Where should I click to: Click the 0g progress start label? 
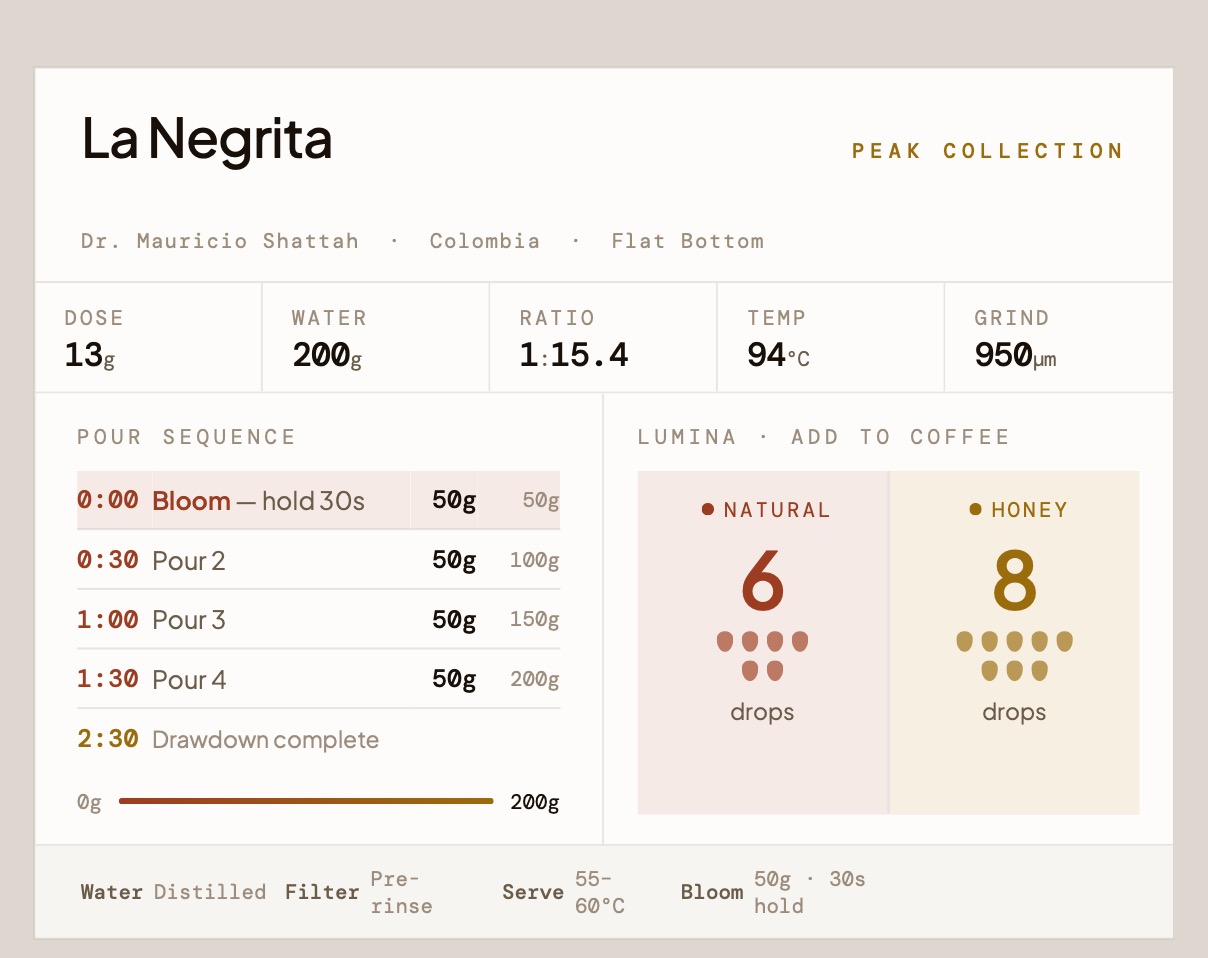pyautogui.click(x=89, y=803)
